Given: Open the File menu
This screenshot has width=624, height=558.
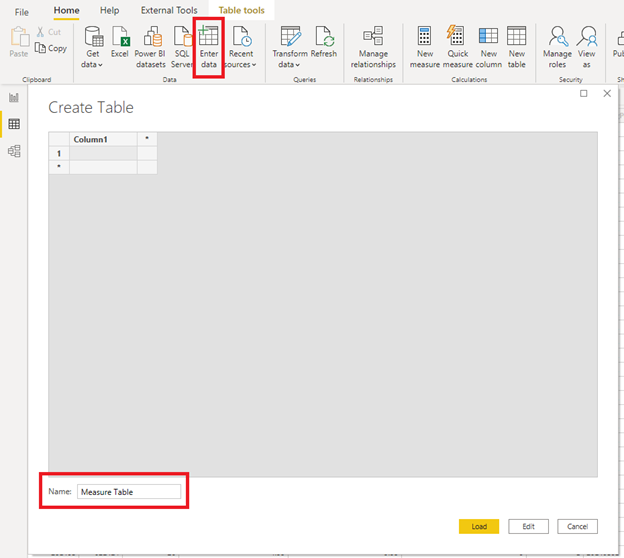Looking at the screenshot, I should pyautogui.click(x=21, y=11).
